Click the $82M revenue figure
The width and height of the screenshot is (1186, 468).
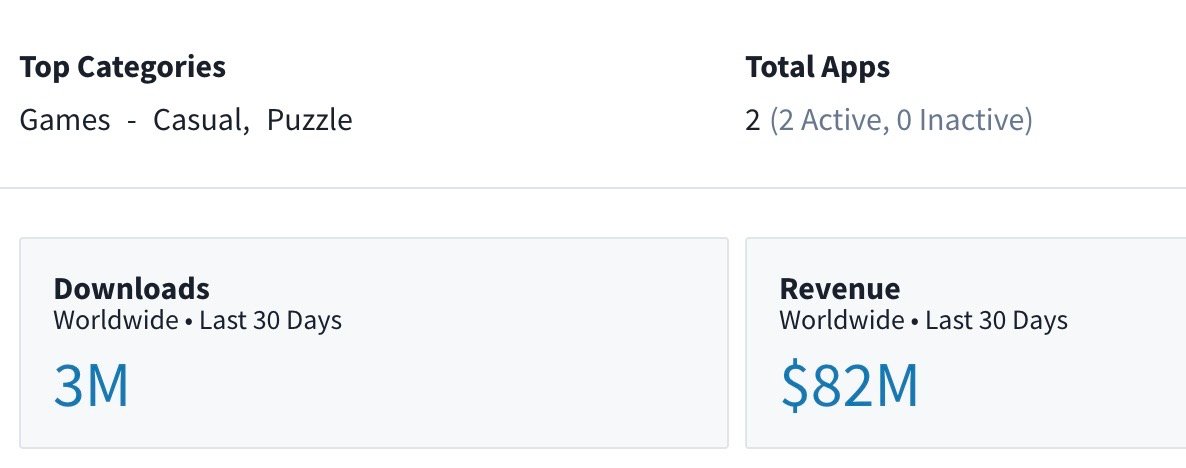[x=848, y=387]
